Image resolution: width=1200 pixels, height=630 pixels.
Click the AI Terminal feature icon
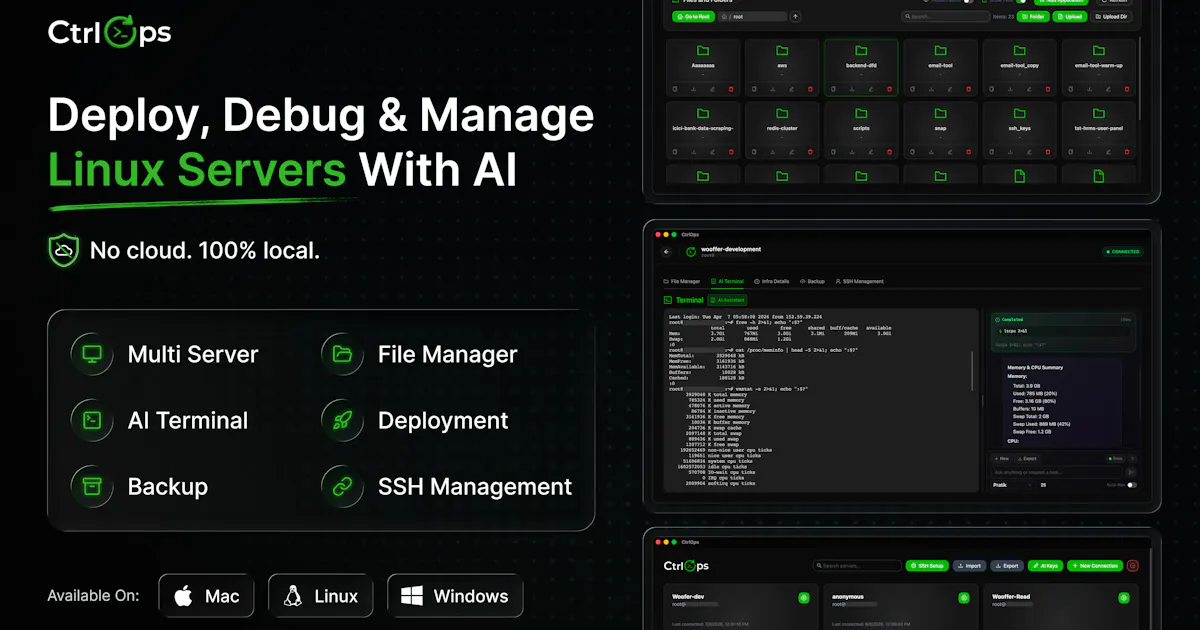[x=92, y=420]
